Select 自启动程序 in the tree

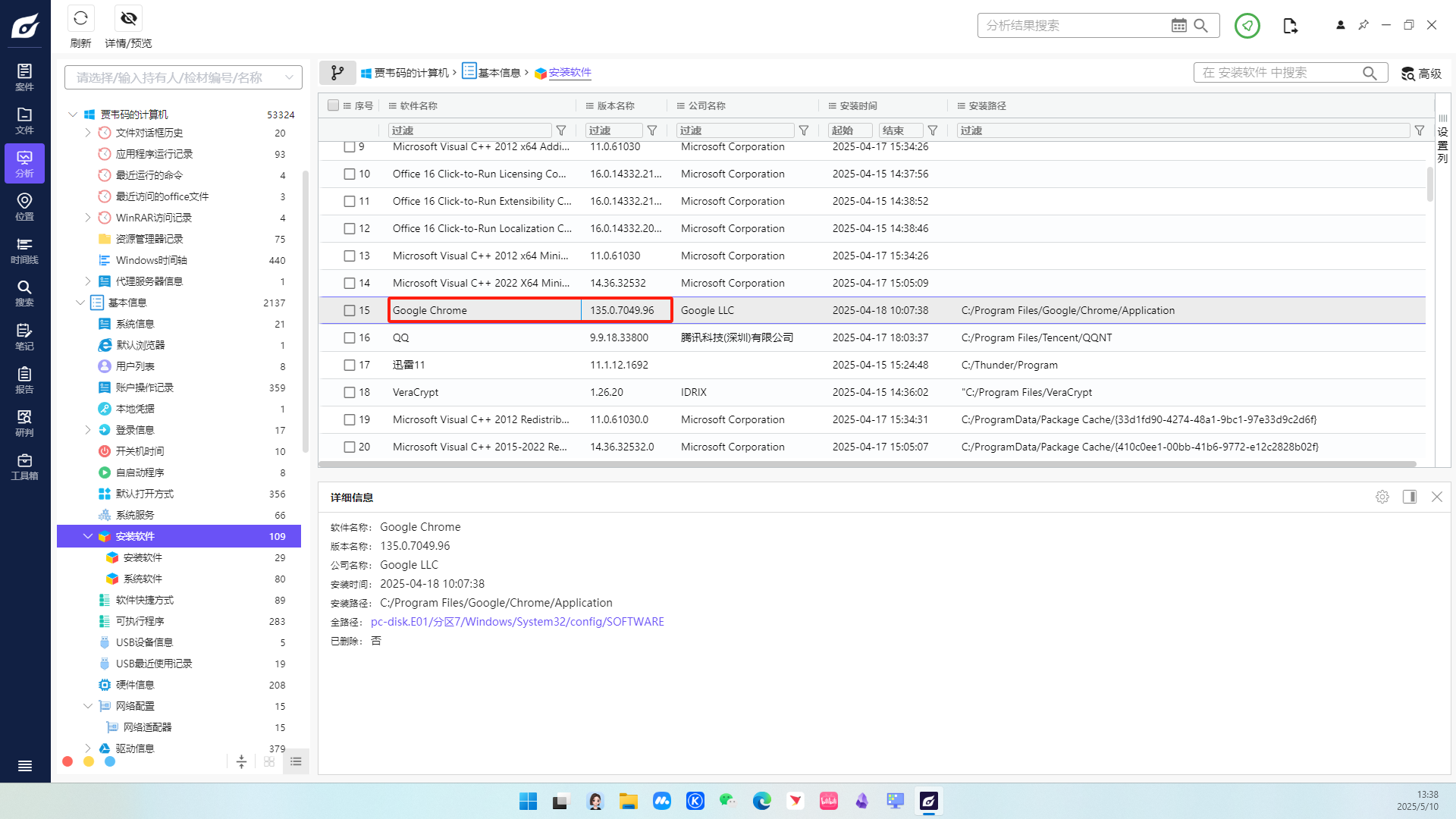[x=140, y=472]
